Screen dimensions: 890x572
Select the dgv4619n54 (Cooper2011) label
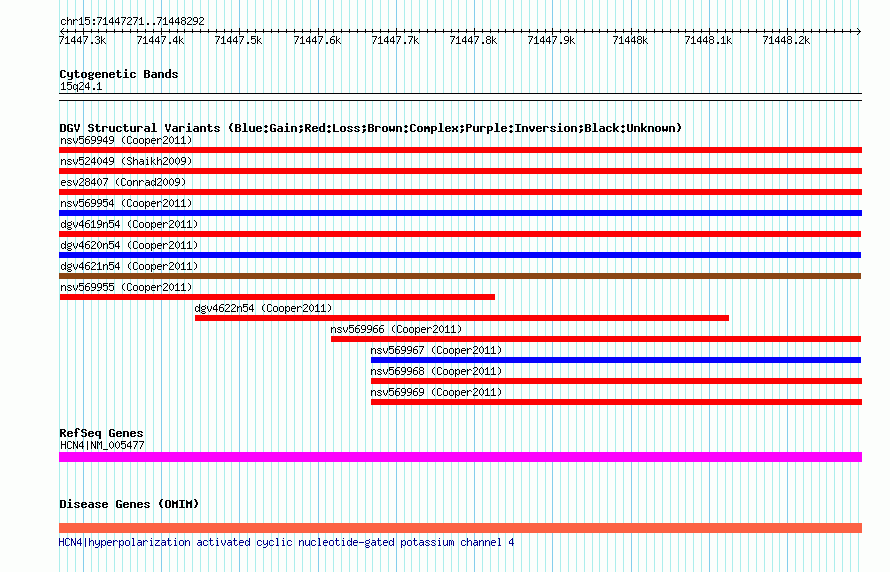tap(129, 224)
